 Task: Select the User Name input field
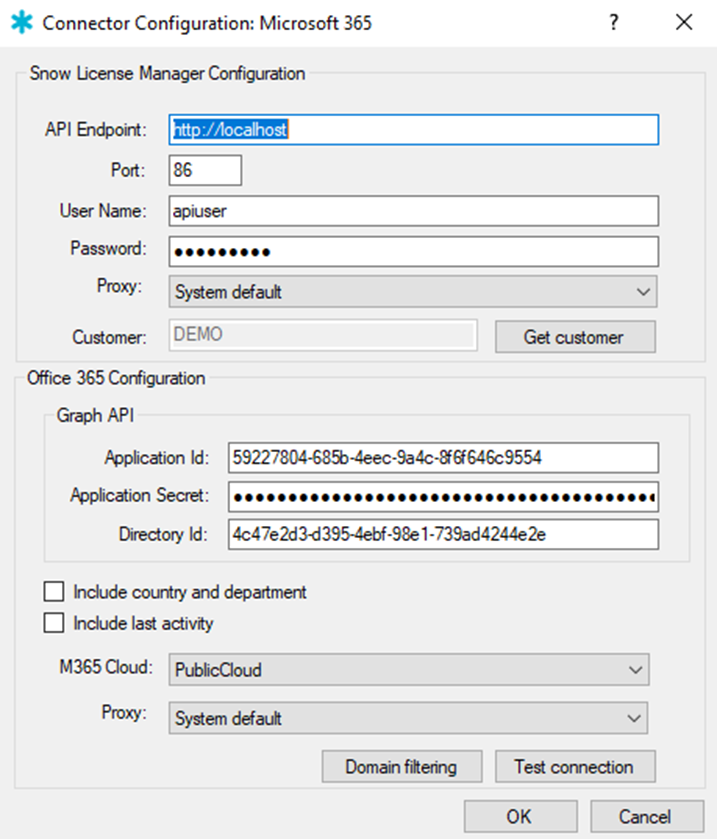tap(414, 211)
